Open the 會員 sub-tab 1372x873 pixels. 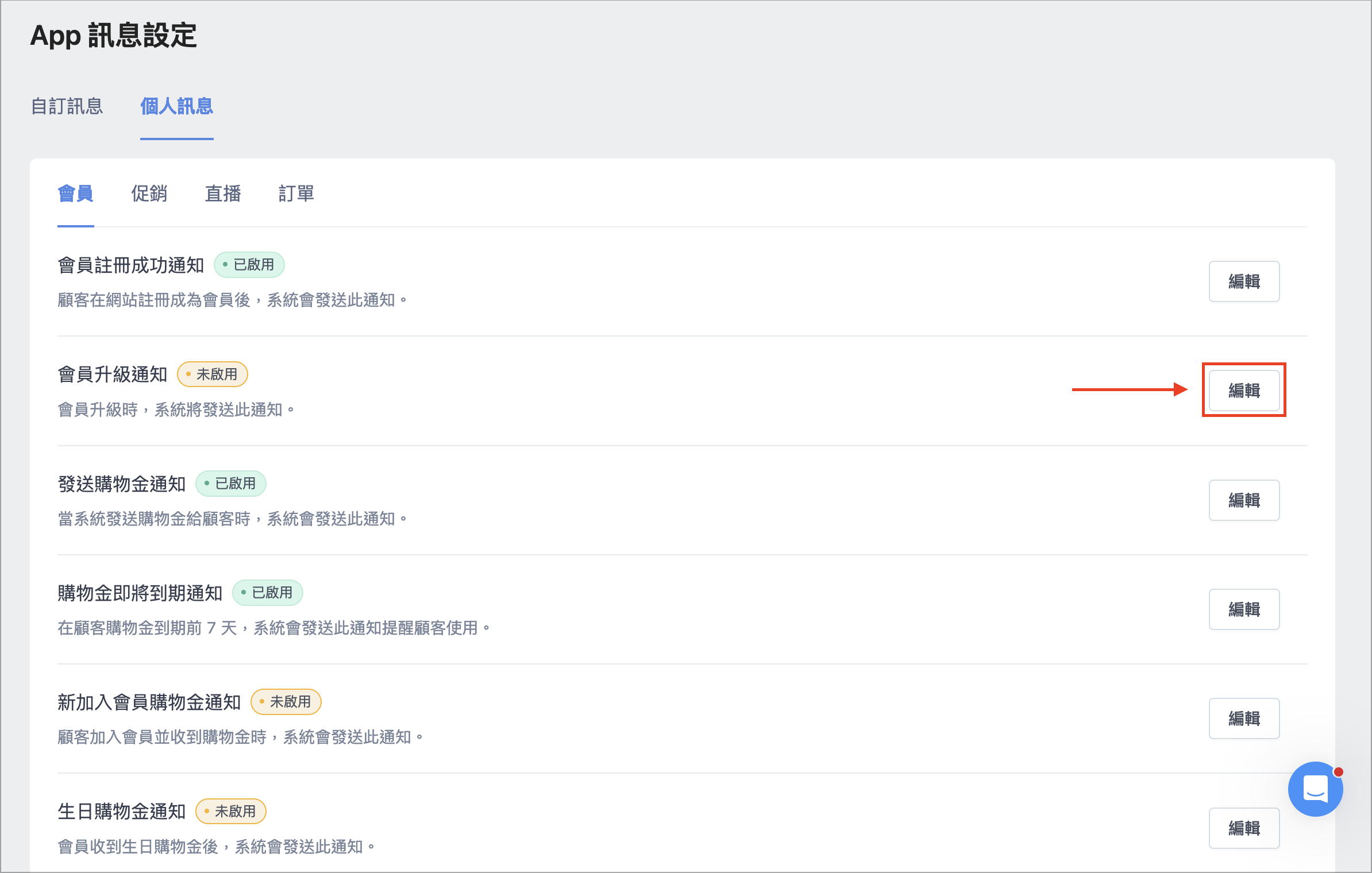click(x=76, y=194)
